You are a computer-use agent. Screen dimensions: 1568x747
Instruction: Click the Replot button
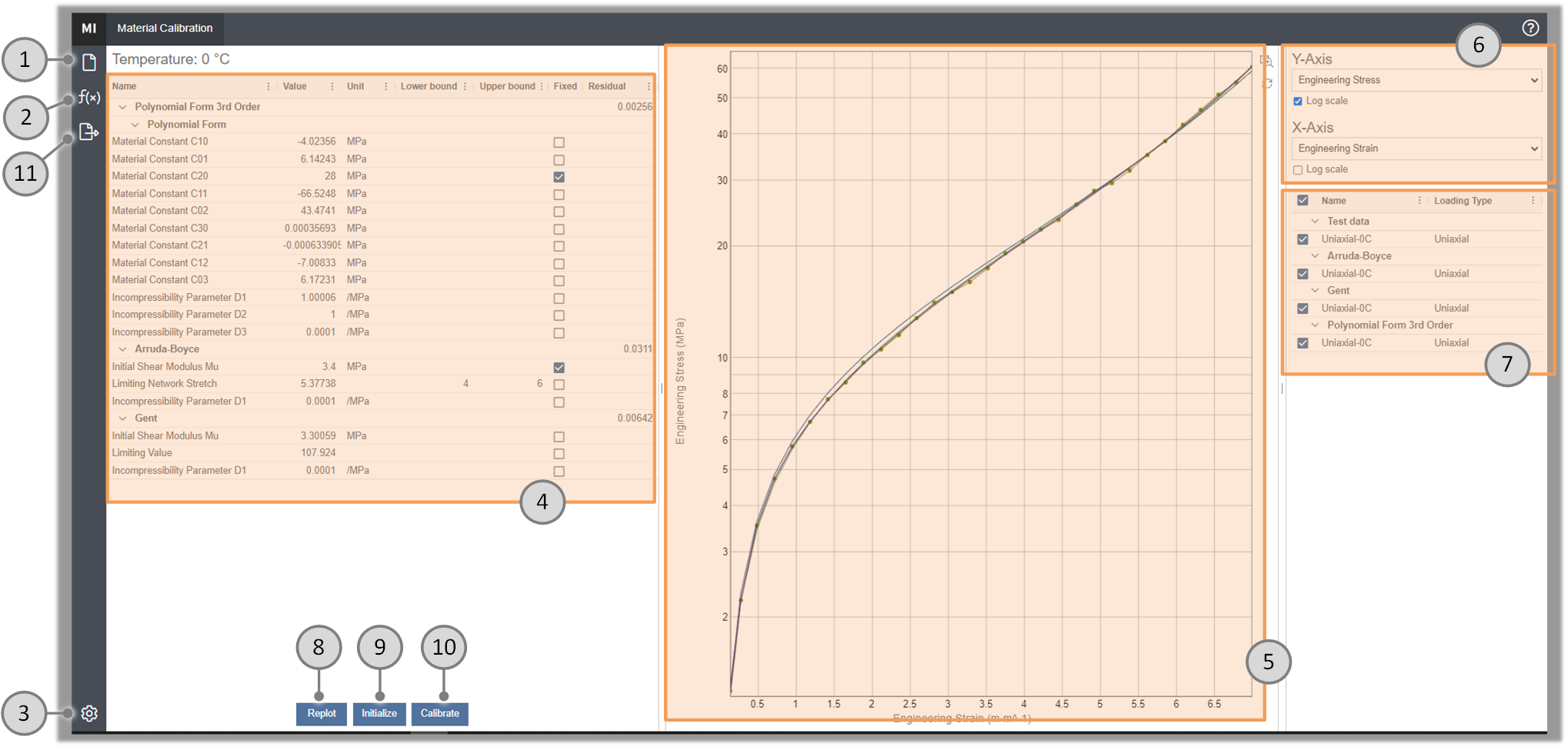point(322,714)
